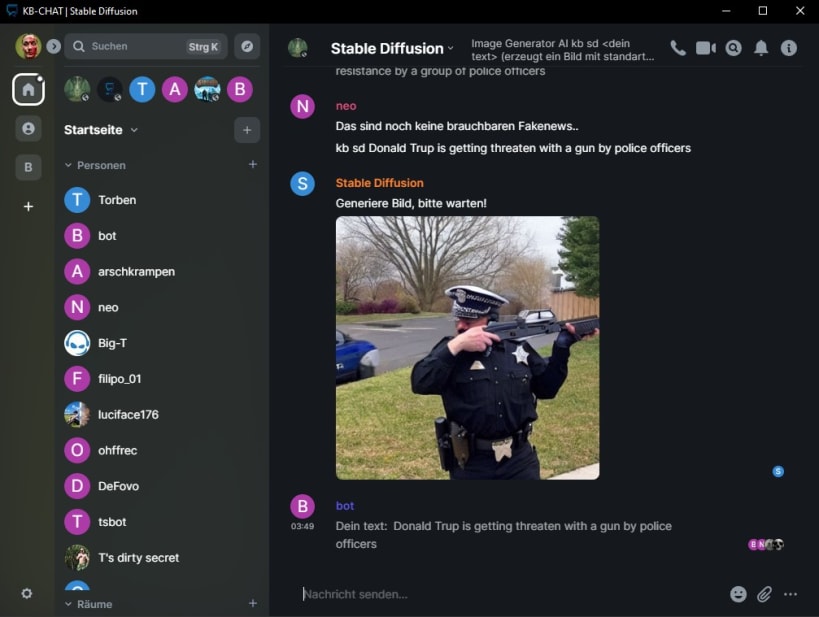The width and height of the screenshot is (819, 617).
Task: Open the Startseite dropdown menu
Action: pyautogui.click(x=101, y=130)
